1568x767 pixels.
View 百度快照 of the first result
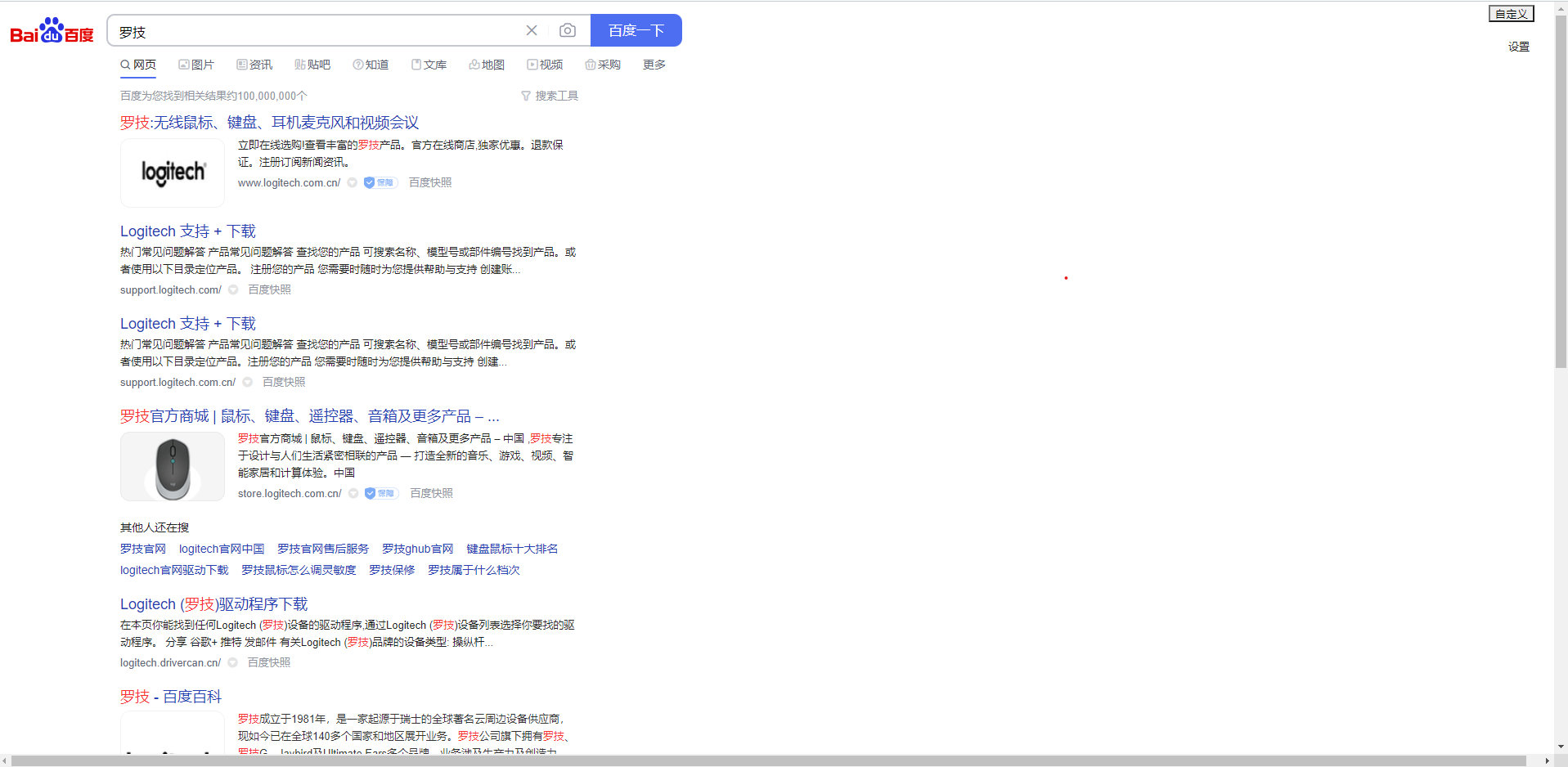point(429,182)
